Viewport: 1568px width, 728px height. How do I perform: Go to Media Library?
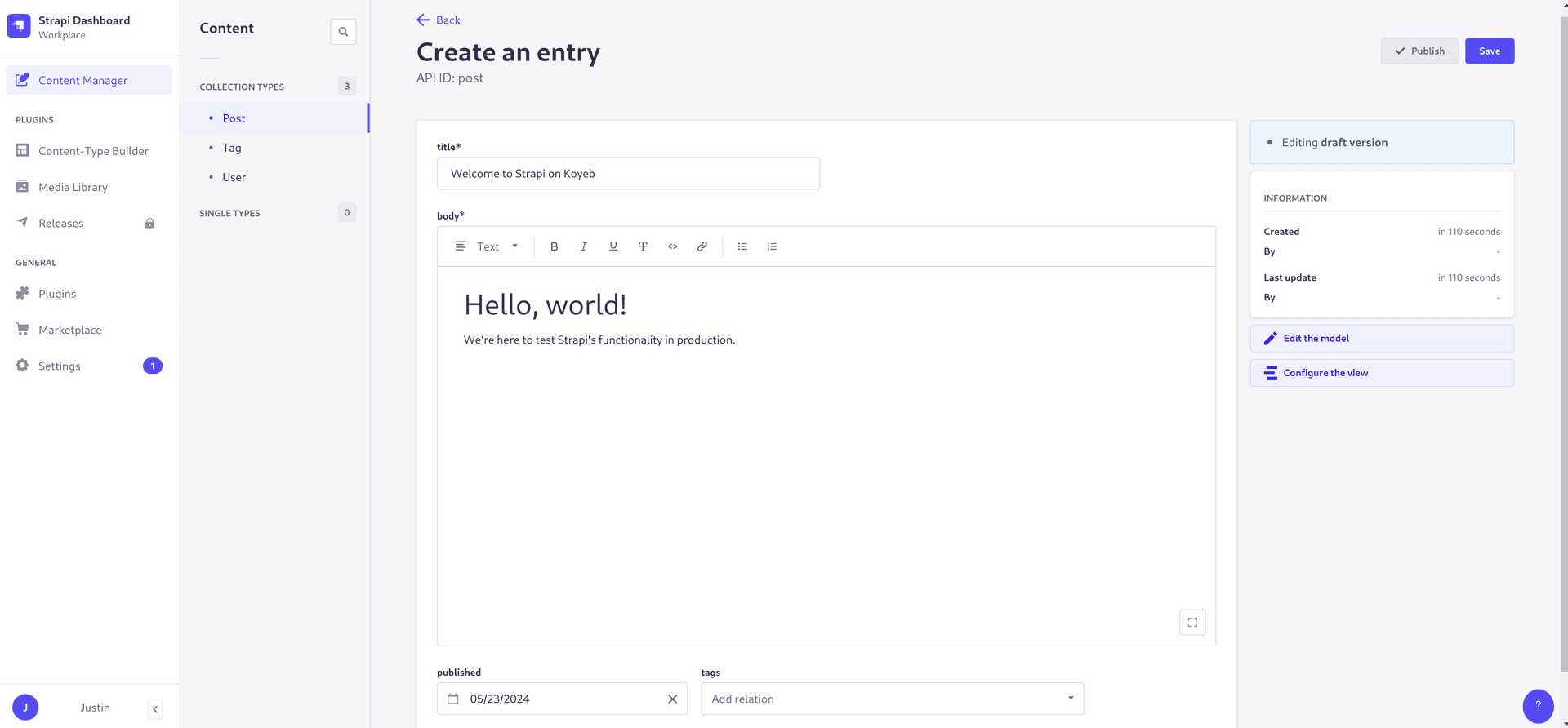click(x=73, y=187)
